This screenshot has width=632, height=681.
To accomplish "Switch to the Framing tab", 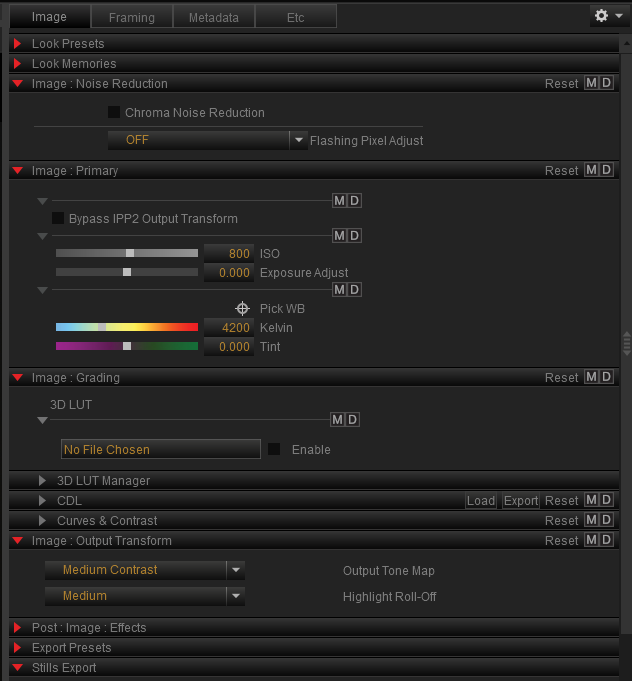I will (132, 17).
